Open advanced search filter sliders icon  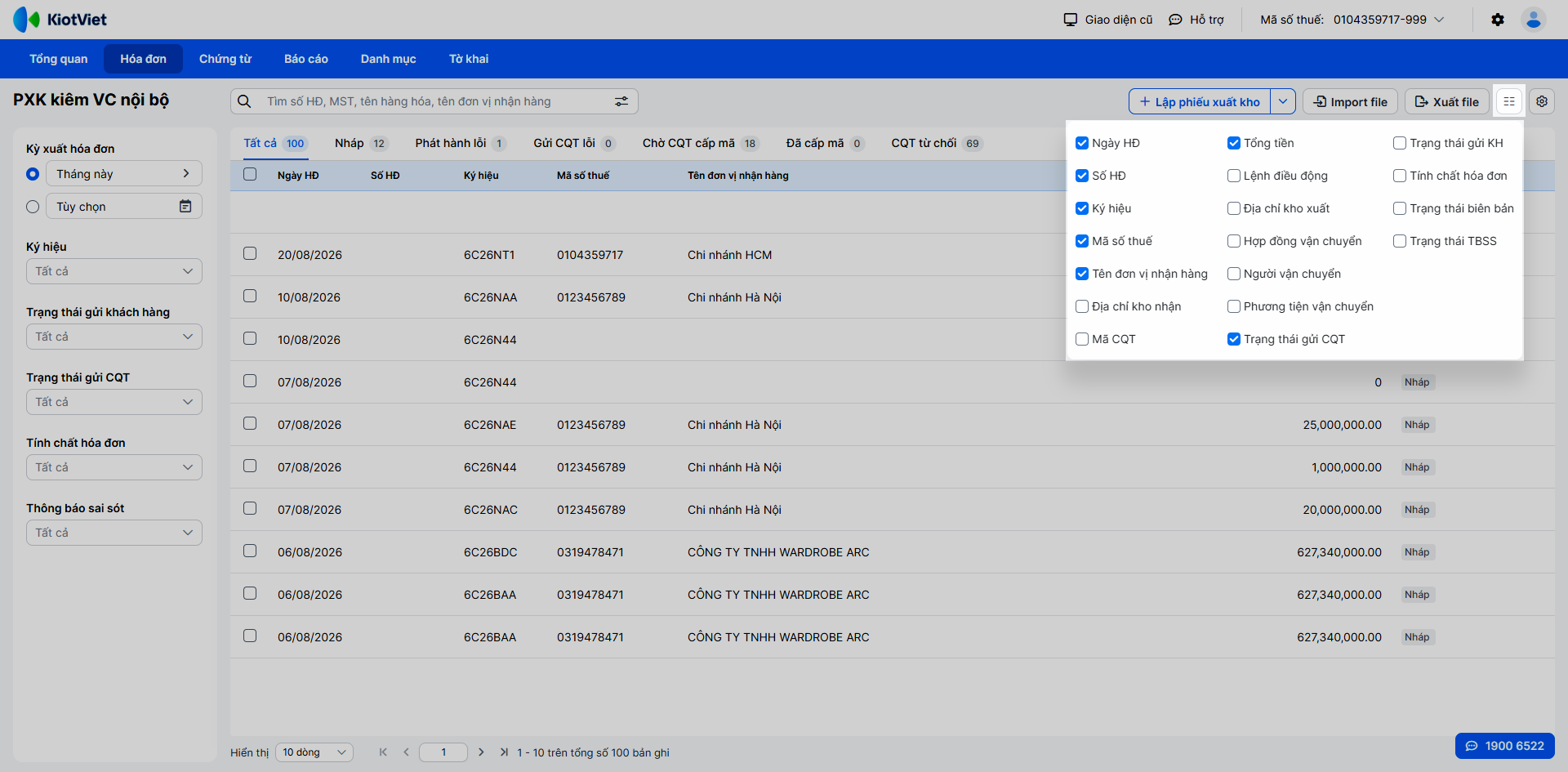(621, 101)
